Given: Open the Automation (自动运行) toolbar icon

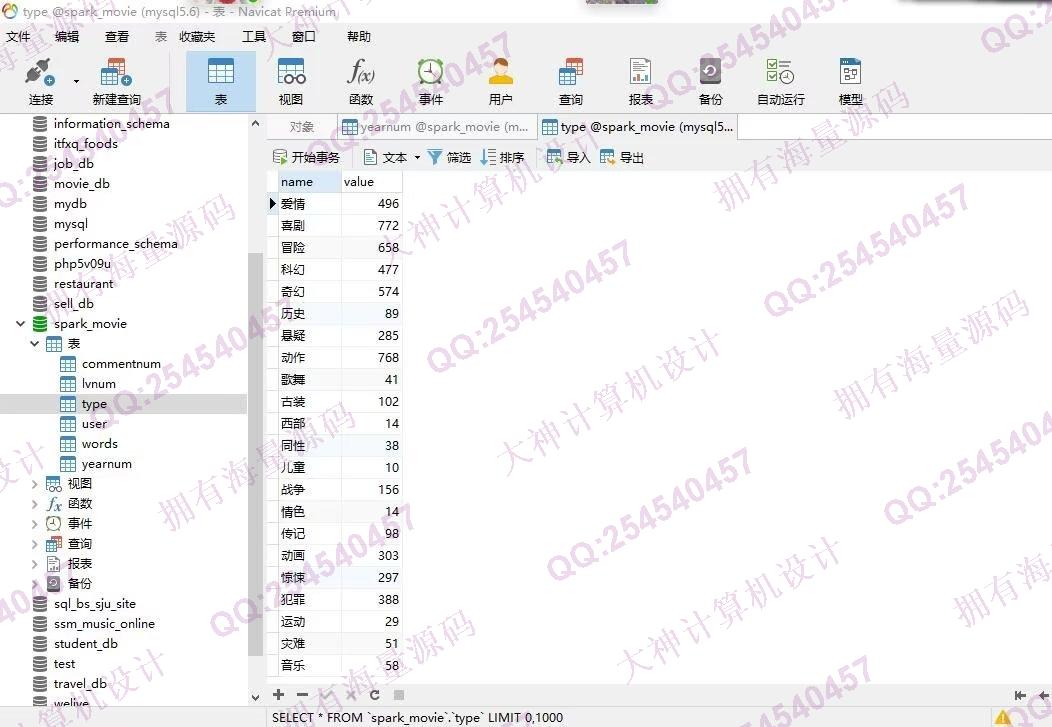Looking at the screenshot, I should [780, 82].
